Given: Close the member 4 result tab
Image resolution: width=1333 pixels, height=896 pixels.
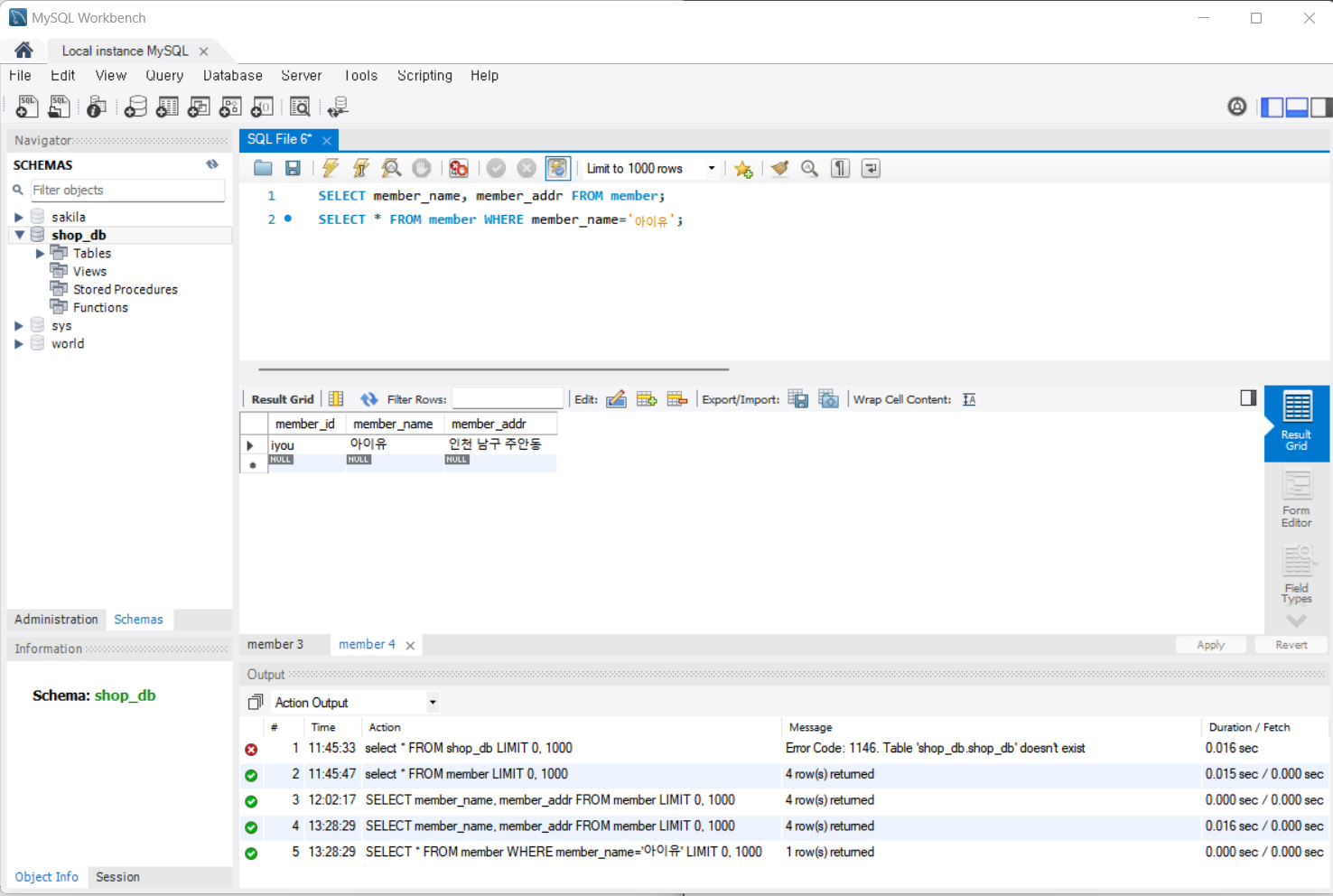Looking at the screenshot, I should pos(410,645).
